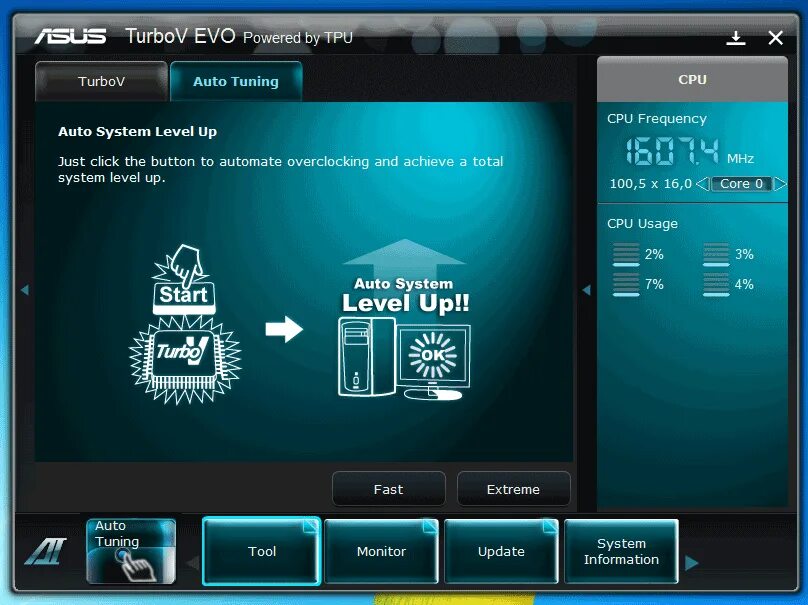Click the white right arrow graphic
The width and height of the screenshot is (808, 605).
(284, 329)
